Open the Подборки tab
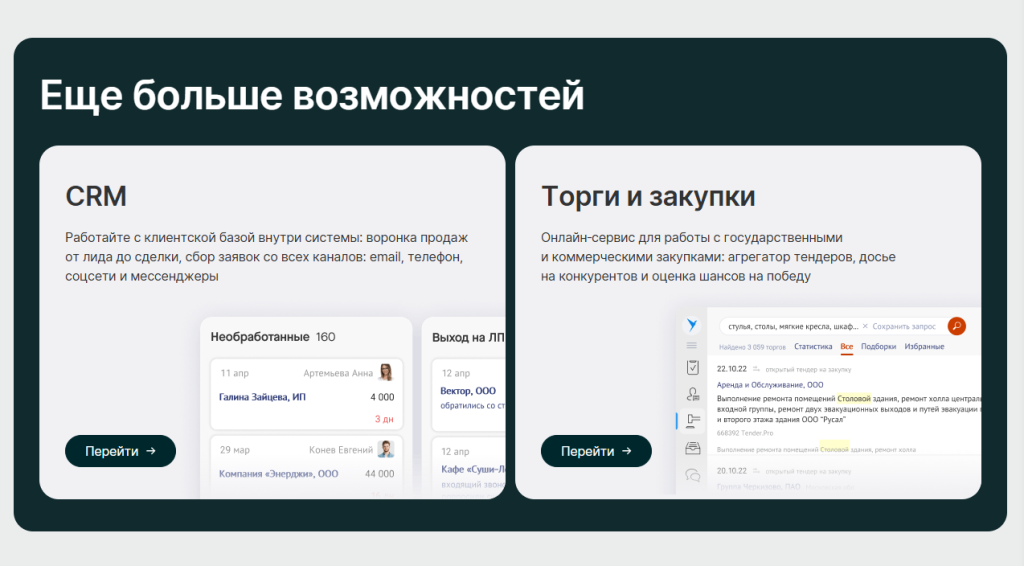 878,347
